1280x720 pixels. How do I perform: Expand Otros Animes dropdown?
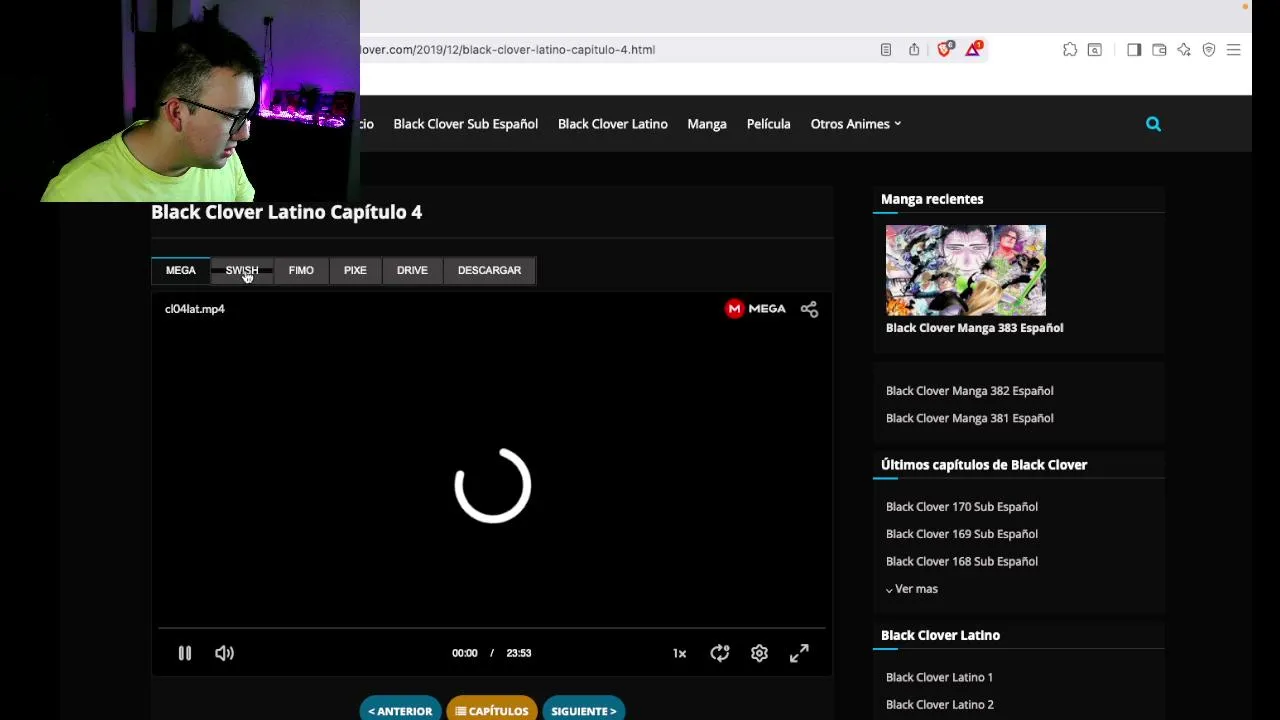click(x=856, y=124)
